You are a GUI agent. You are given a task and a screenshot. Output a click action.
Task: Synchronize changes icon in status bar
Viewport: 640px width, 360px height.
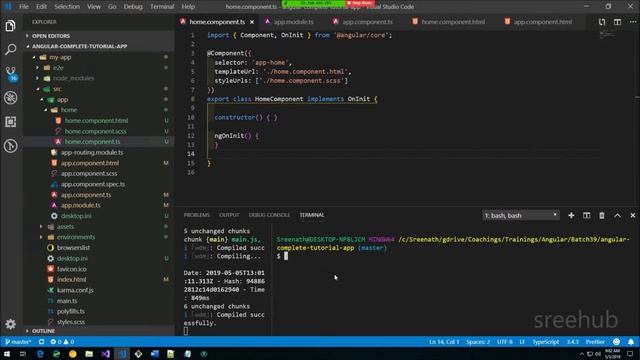pos(41,342)
